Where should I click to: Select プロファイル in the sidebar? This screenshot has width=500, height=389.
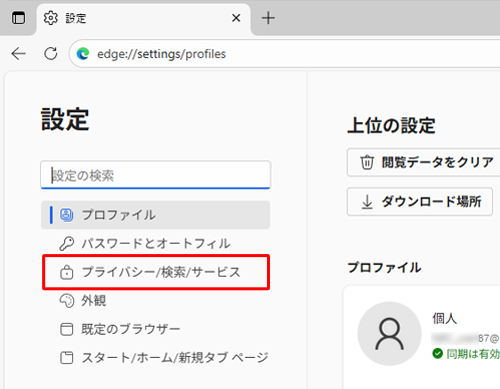click(155, 215)
